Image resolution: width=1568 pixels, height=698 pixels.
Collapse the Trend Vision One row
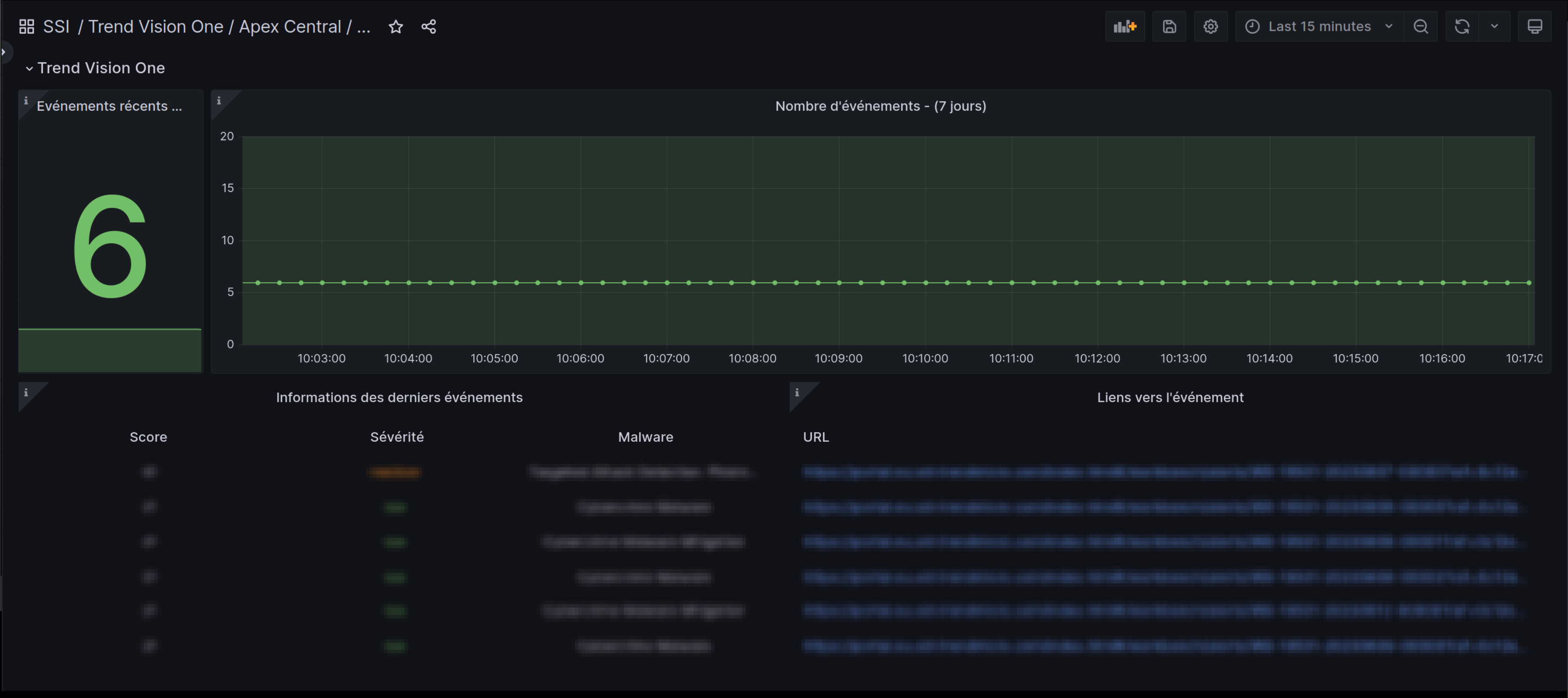click(95, 68)
